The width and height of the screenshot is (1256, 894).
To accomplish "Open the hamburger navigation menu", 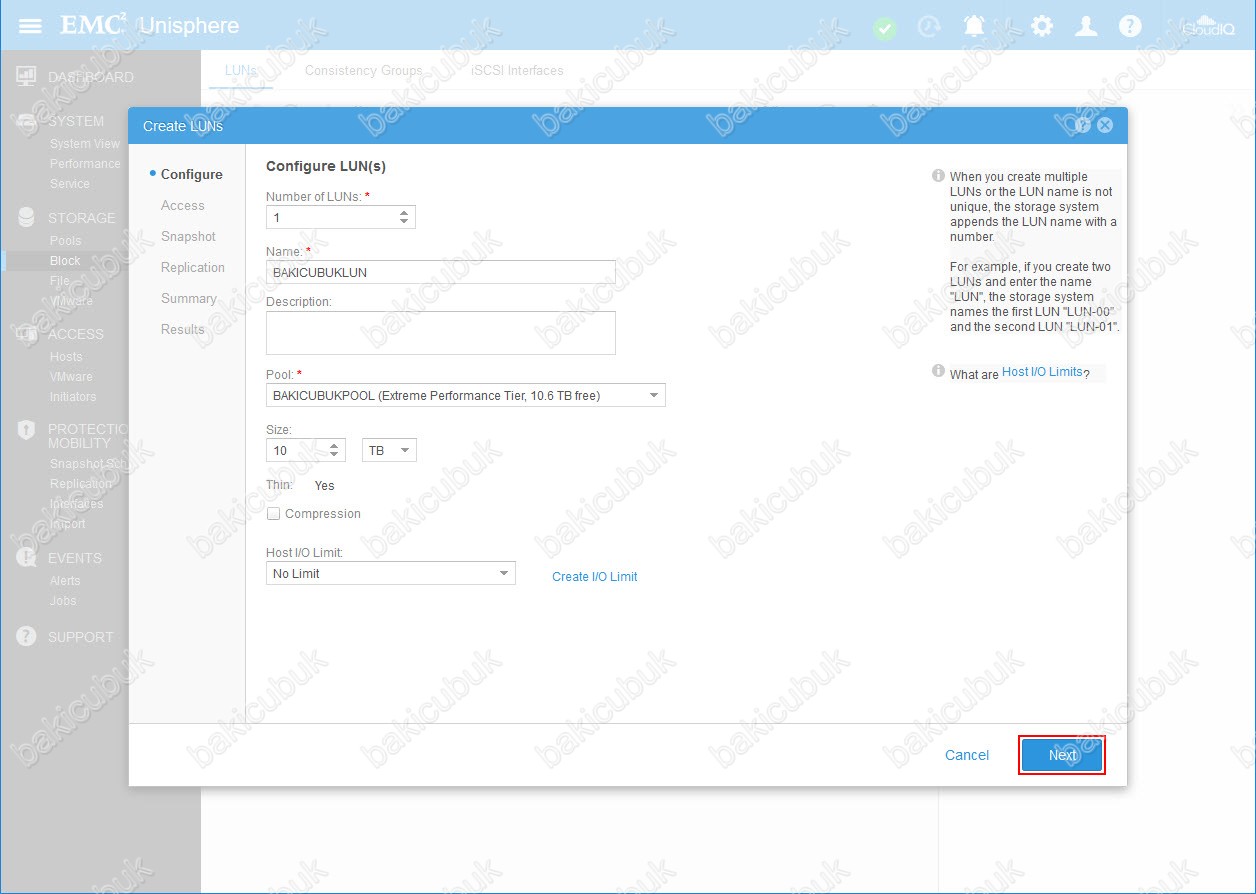I will (x=30, y=26).
